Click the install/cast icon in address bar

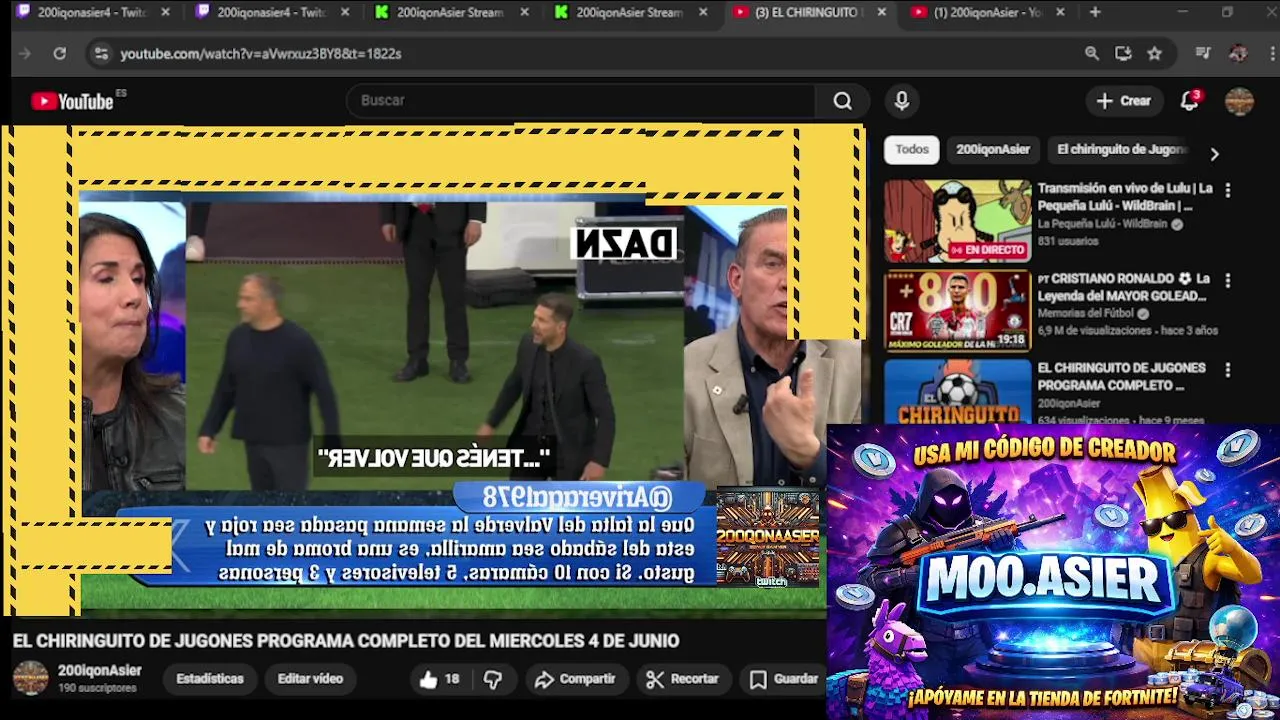point(1123,53)
